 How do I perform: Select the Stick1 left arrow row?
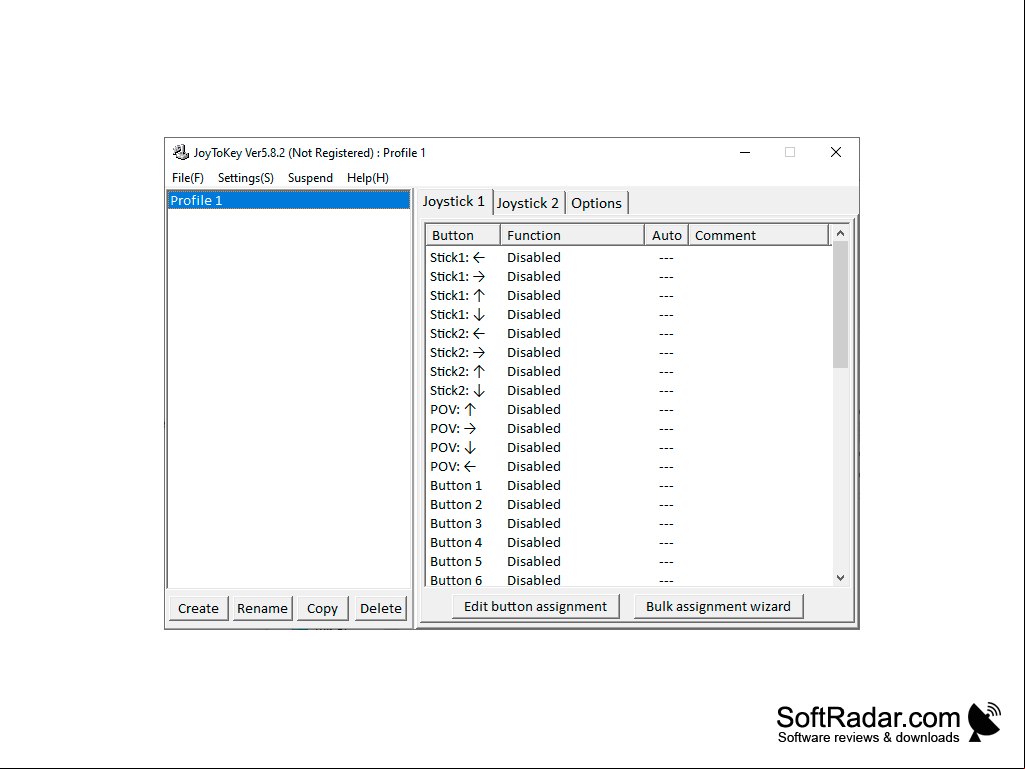[x=628, y=258]
